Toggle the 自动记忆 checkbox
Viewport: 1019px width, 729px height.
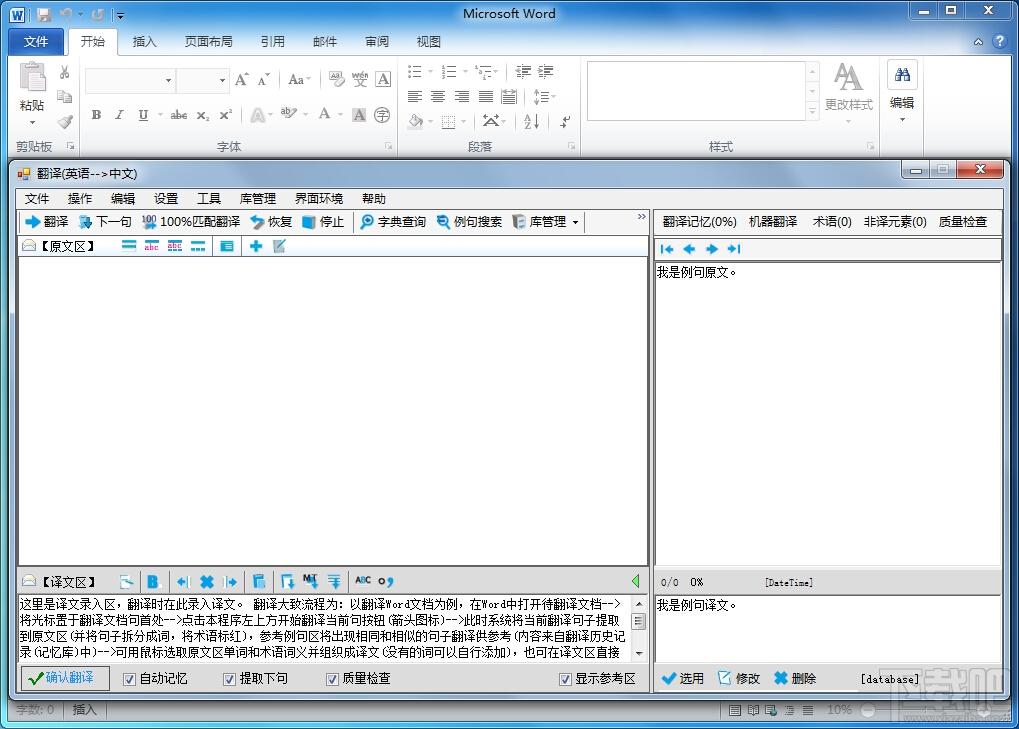[x=129, y=679]
